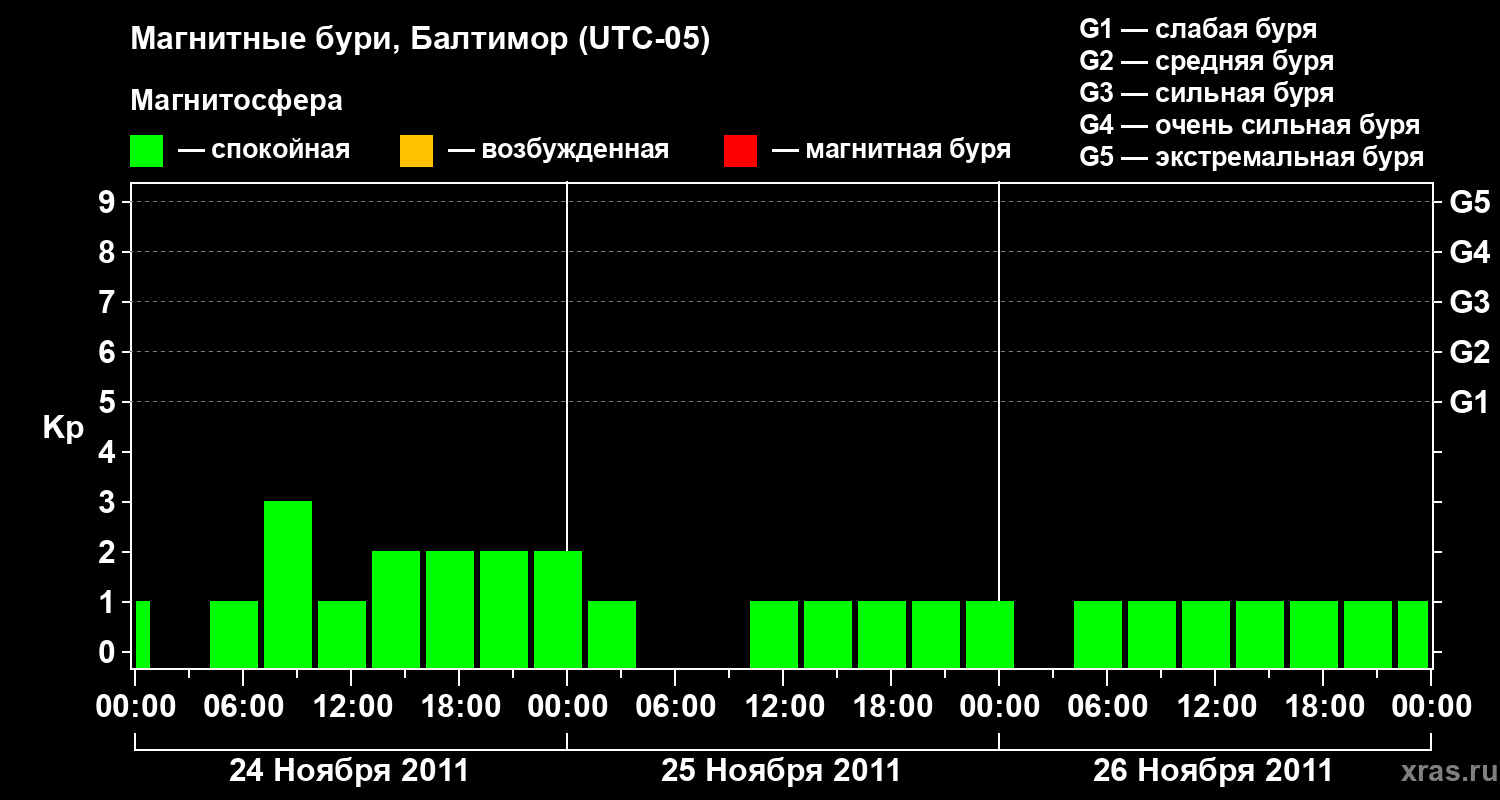The image size is (1500, 800).
Task: Click the '12:00' label above 26 Ноября
Action: point(1215,707)
